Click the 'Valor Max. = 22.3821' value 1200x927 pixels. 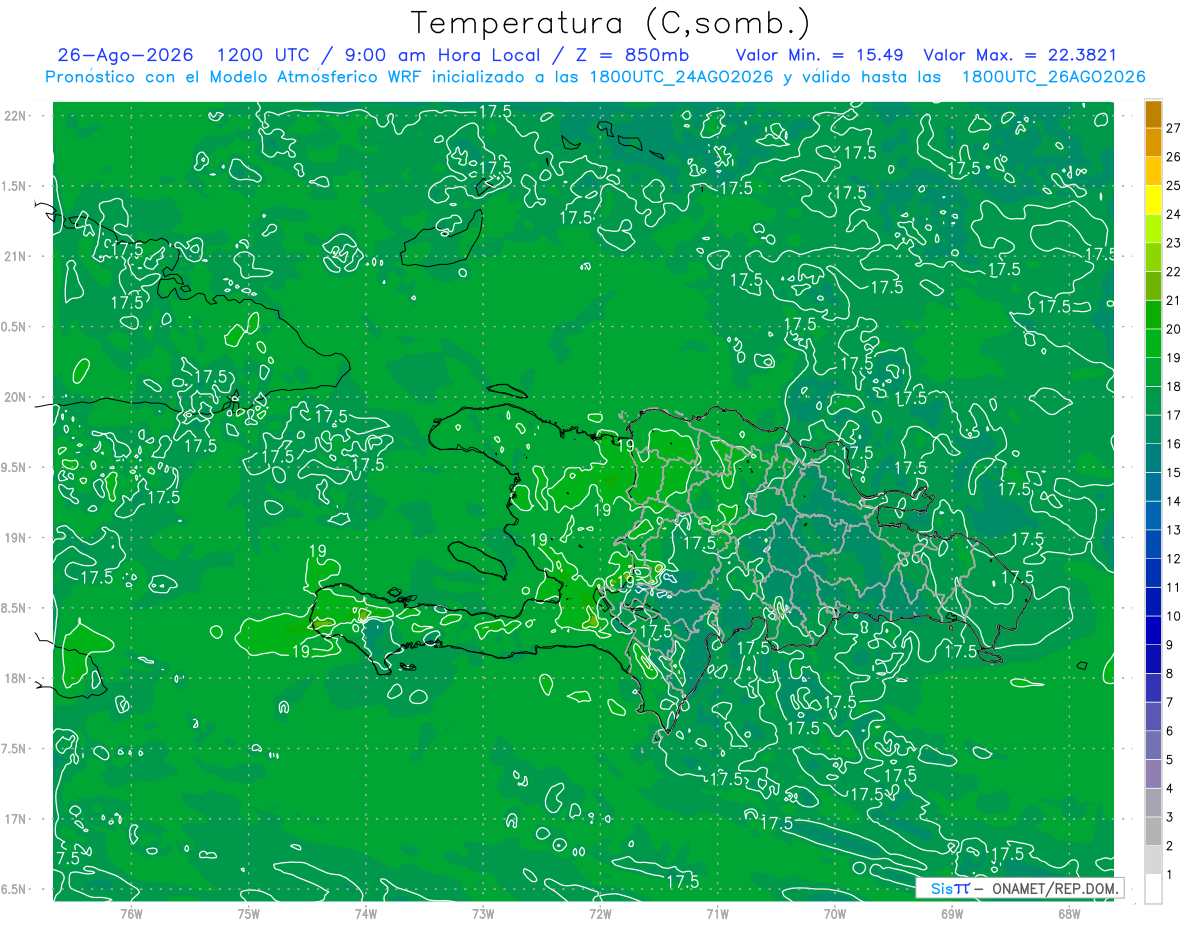tap(1020, 55)
